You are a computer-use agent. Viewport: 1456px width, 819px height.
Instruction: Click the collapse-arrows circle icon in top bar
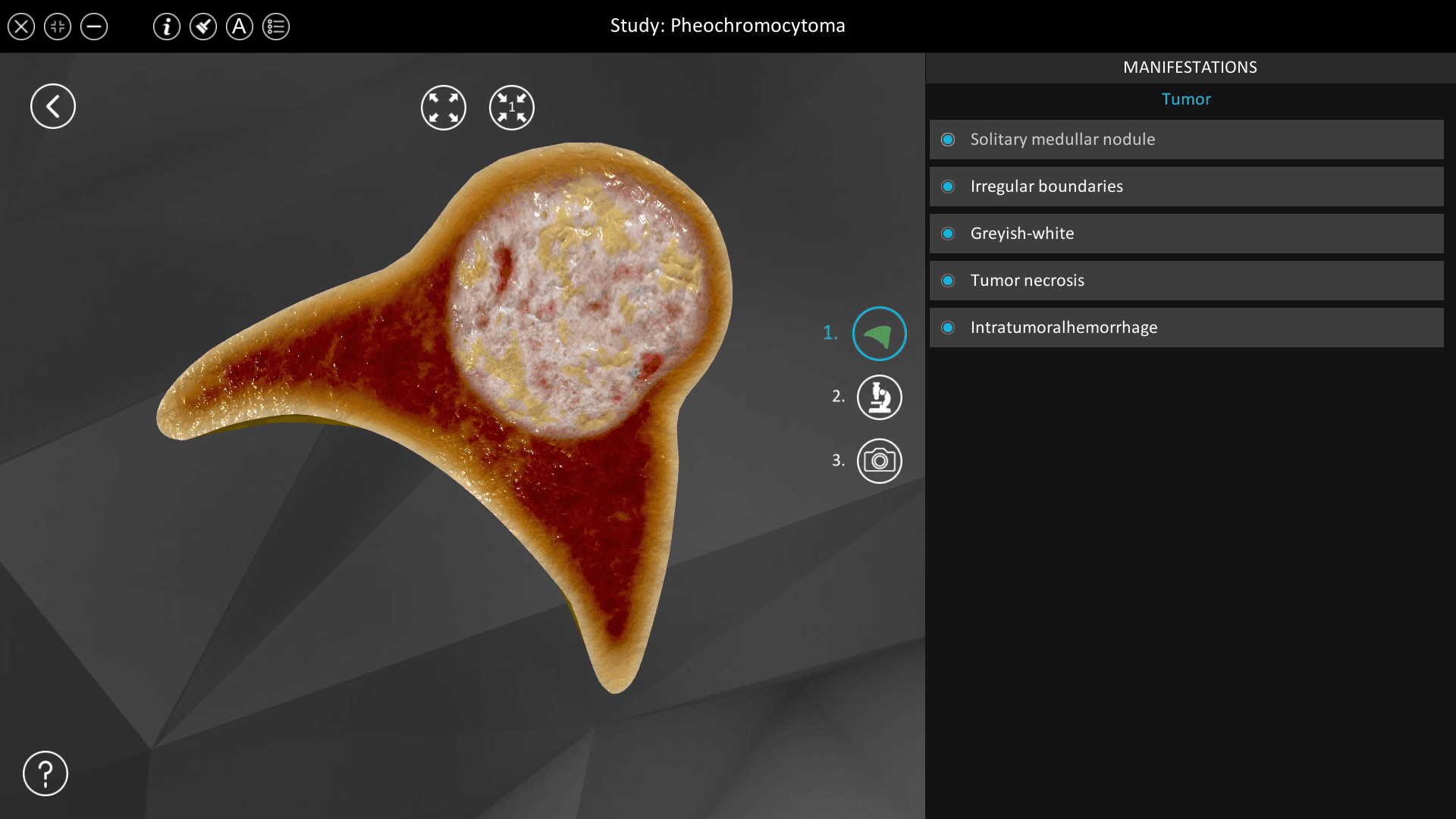(58, 27)
